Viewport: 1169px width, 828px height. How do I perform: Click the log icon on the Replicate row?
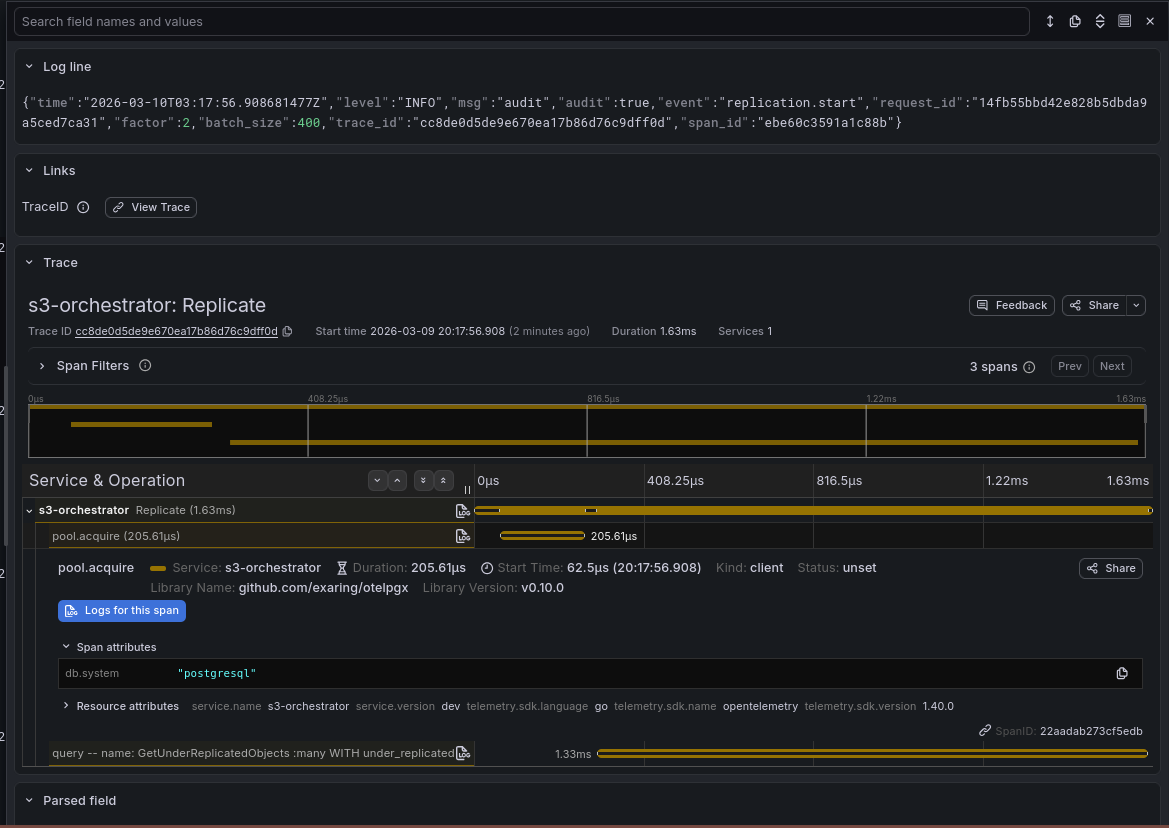coord(463,511)
